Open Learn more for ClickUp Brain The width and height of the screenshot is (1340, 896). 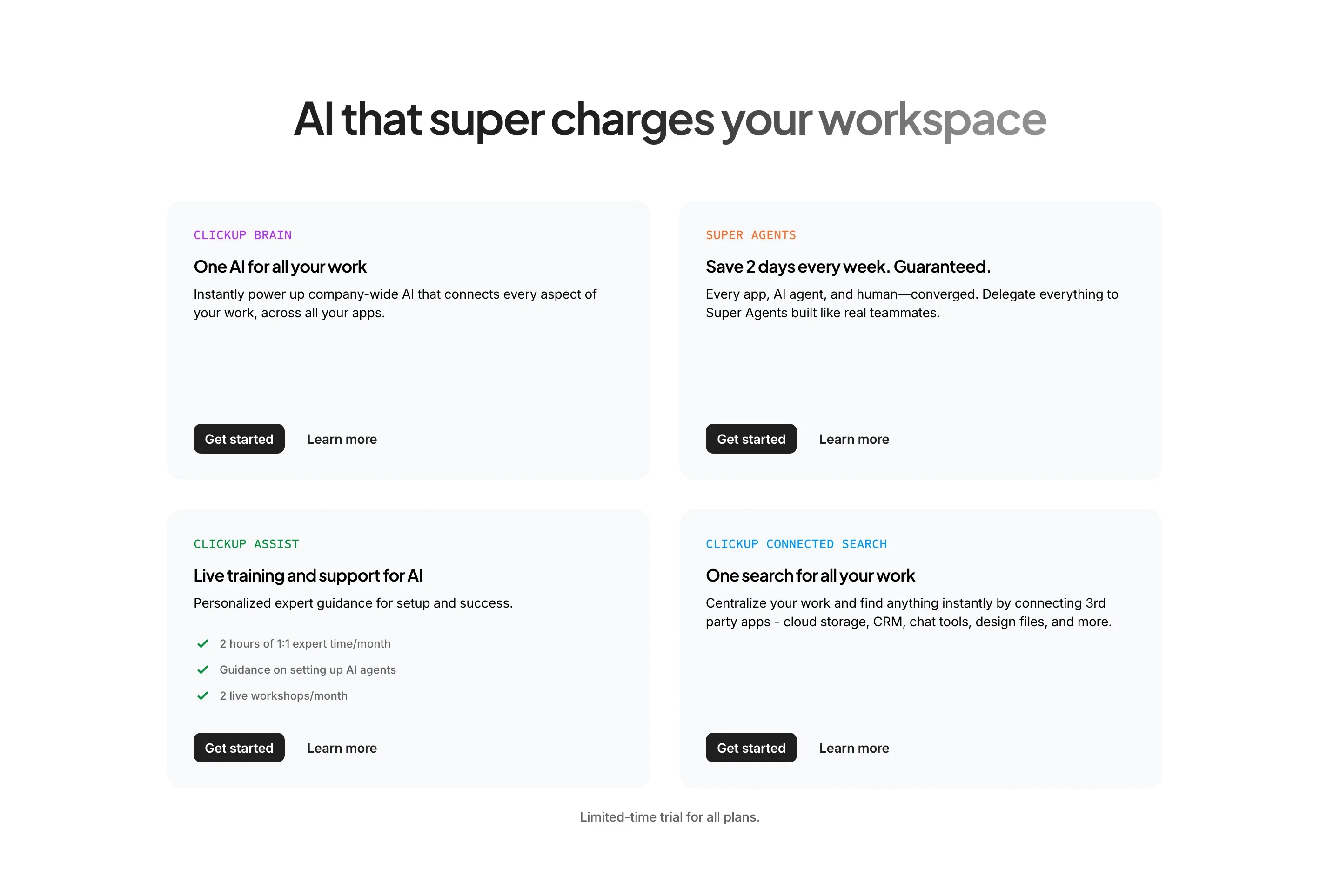[341, 439]
